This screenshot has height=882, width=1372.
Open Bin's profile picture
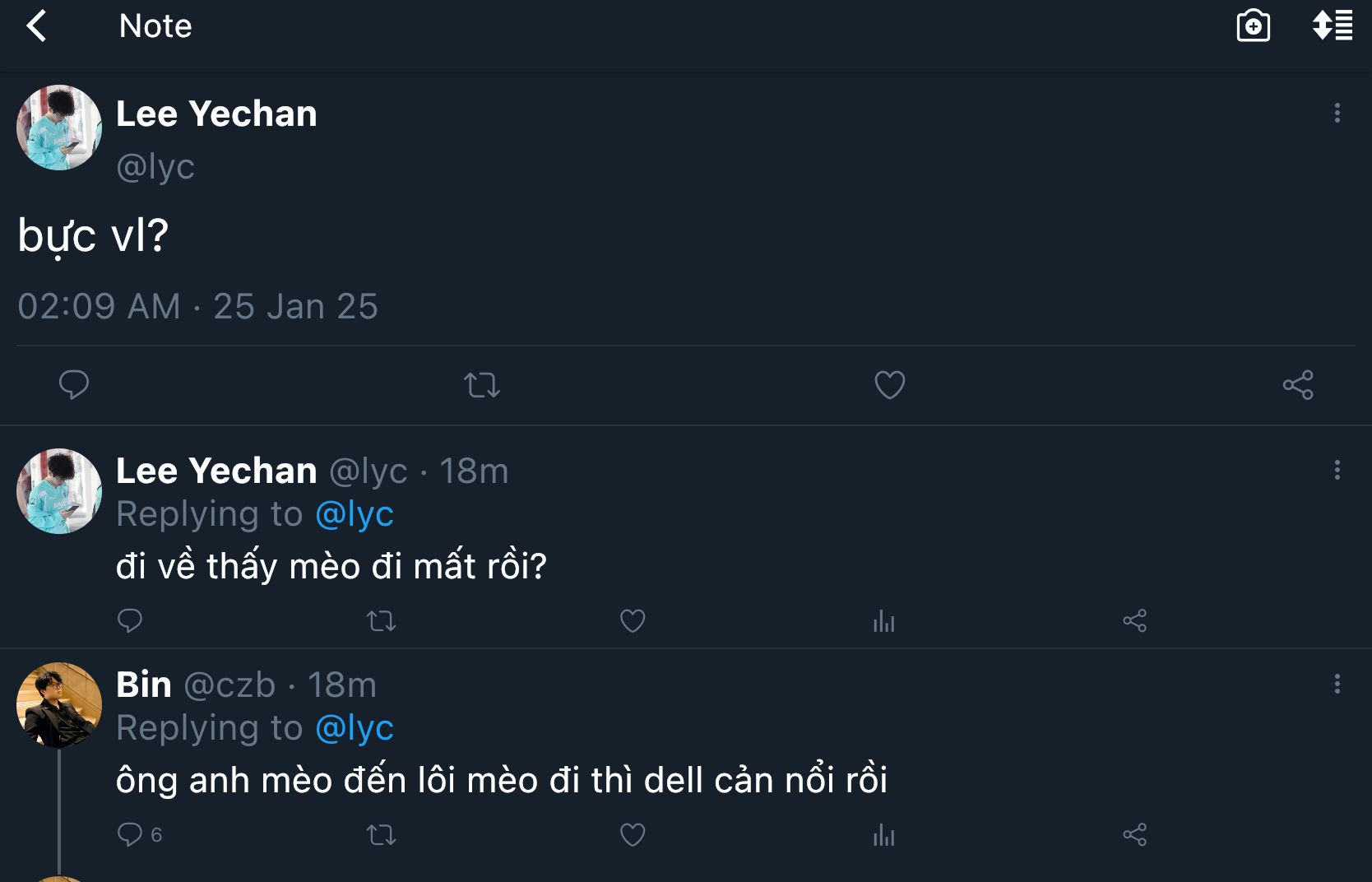[59, 705]
